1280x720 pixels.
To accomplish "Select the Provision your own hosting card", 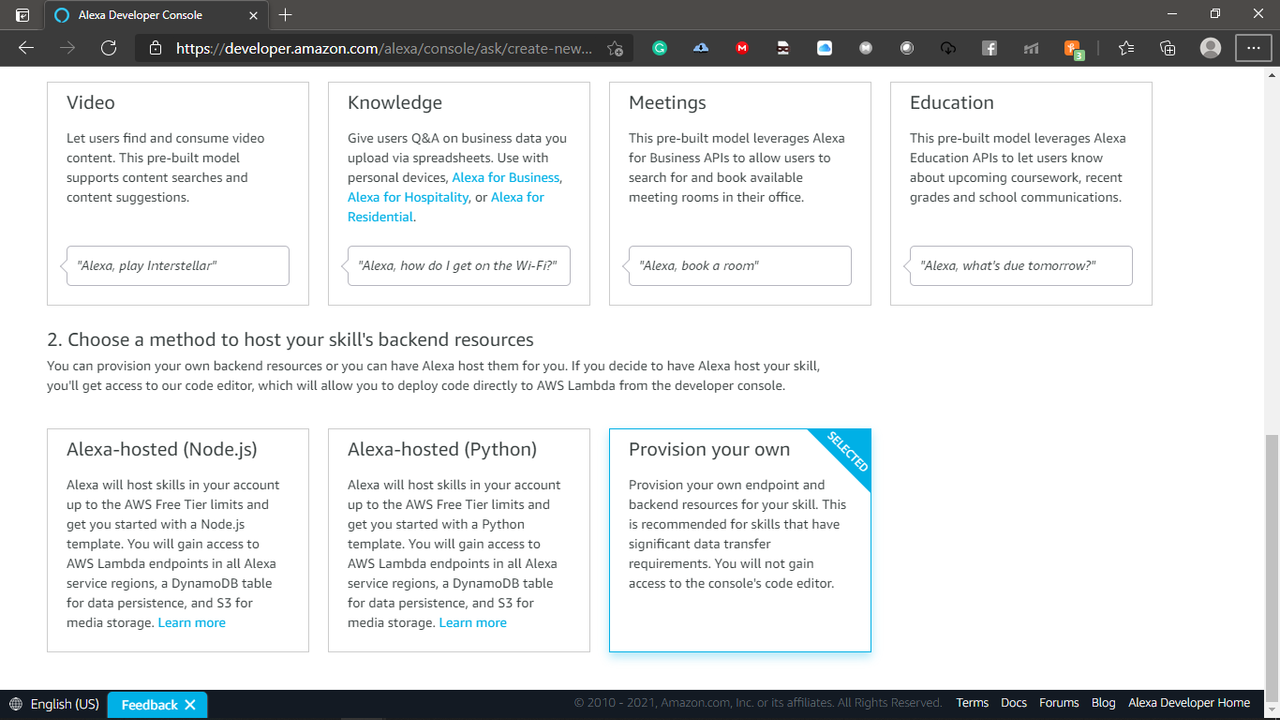I will coord(740,540).
